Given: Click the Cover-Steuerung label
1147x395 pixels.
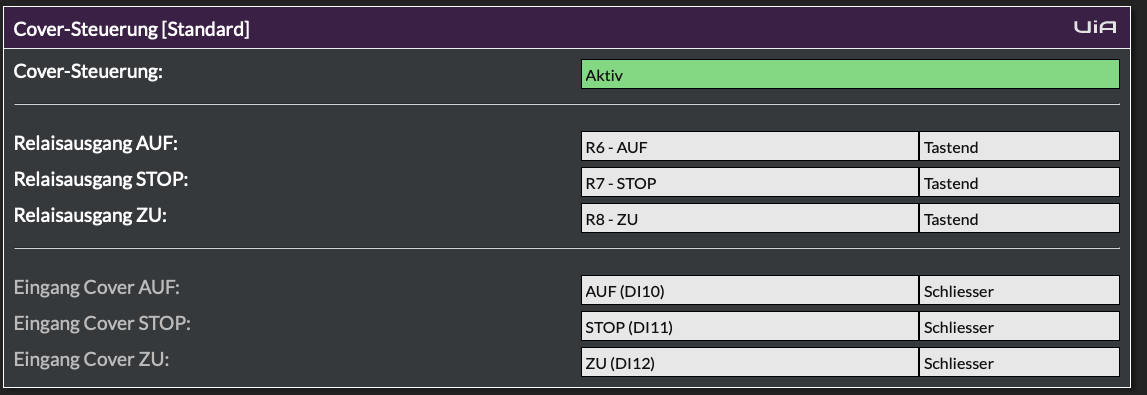Looking at the screenshot, I should coord(89,71).
